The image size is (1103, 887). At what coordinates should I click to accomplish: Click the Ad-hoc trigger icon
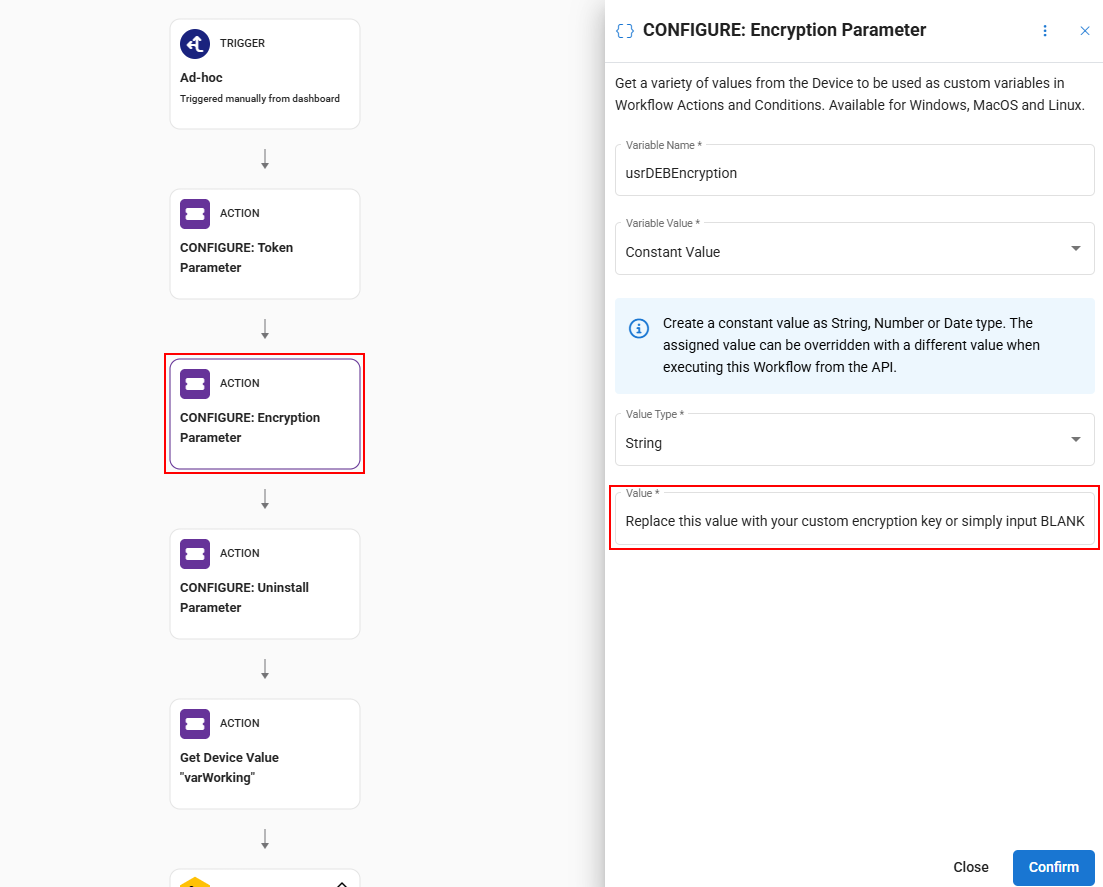pyautogui.click(x=195, y=44)
